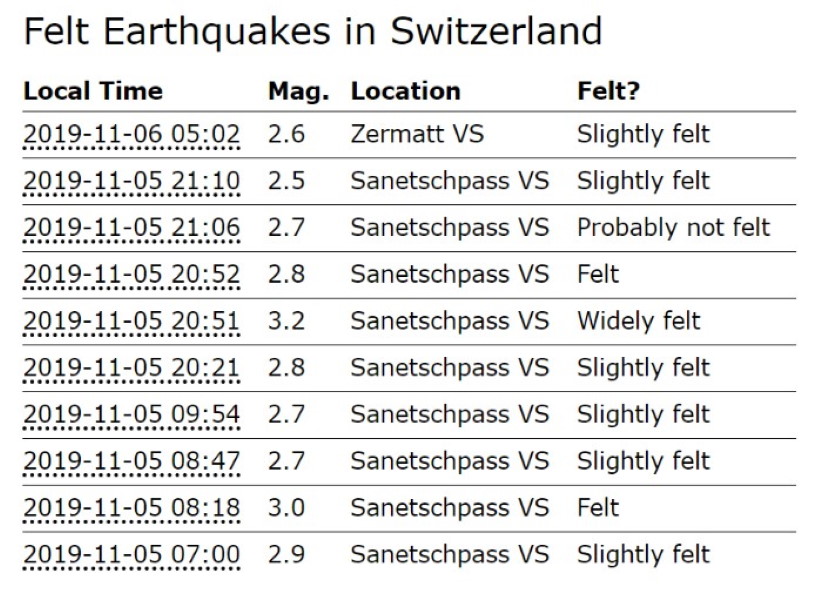Click the Widely felt status cell
The image size is (820, 592).
tap(638, 321)
